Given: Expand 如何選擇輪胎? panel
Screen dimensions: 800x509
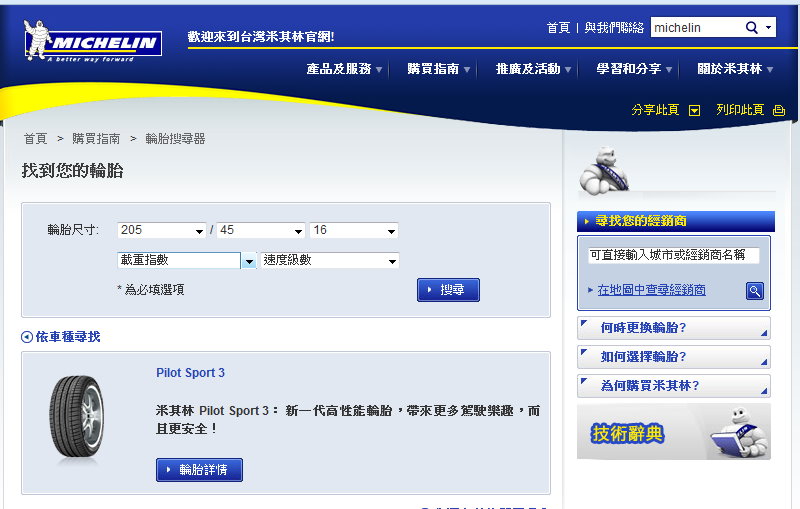Looking at the screenshot, I should coord(673,357).
